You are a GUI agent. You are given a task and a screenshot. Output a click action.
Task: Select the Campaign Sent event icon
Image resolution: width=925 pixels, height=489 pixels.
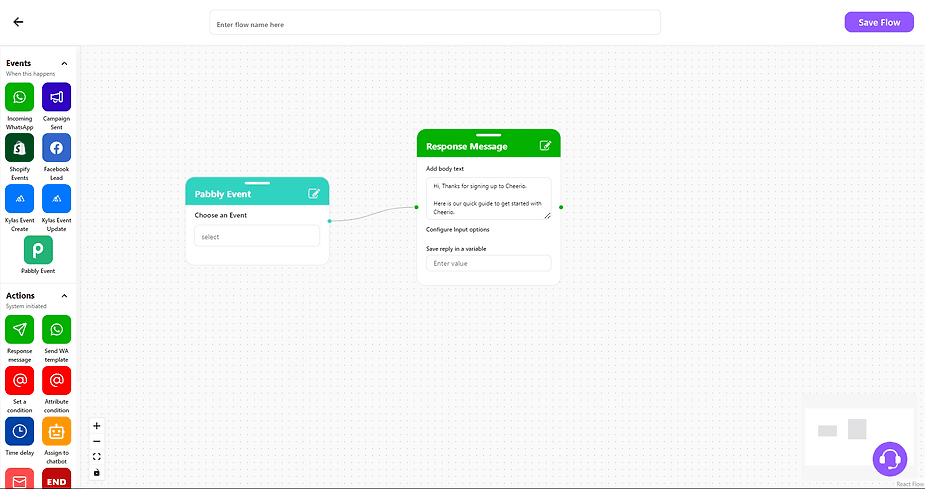(57, 97)
